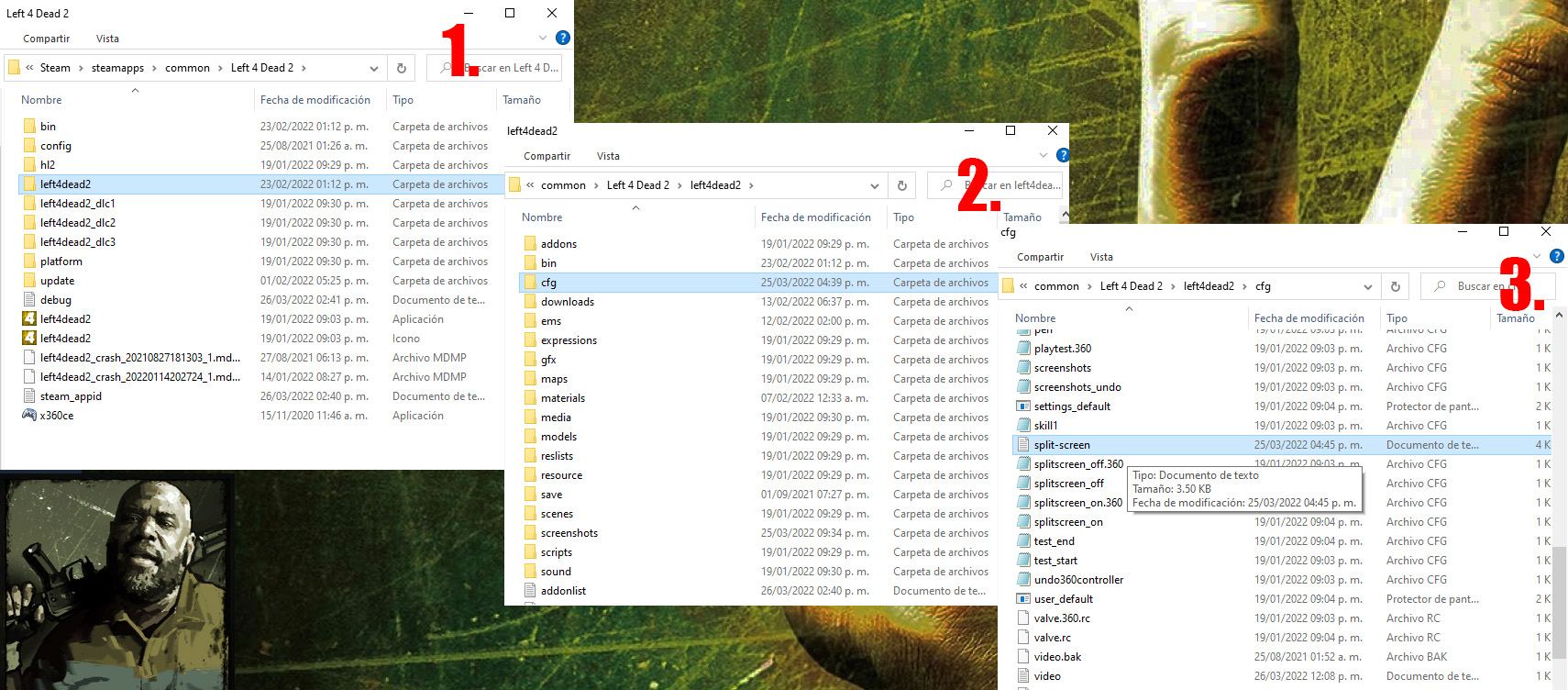The height and width of the screenshot is (690, 1568).
Task: Click the bin folder icon in Left 4 Dead 2 window
Action: [x=29, y=127]
